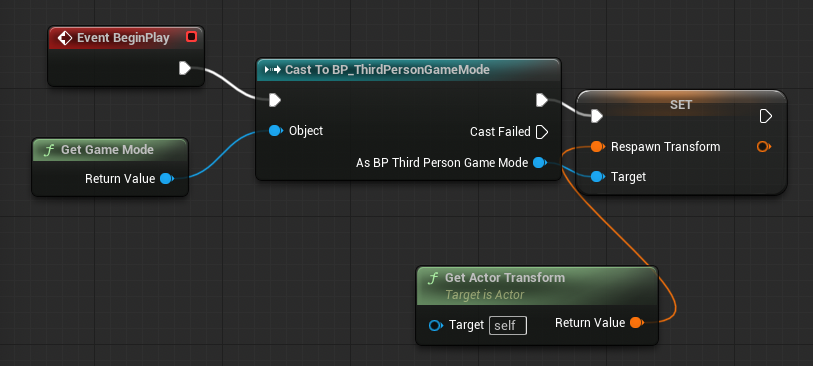The height and width of the screenshot is (366, 813).
Task: Click the Respawn Transform input pin
Action: click(598, 147)
